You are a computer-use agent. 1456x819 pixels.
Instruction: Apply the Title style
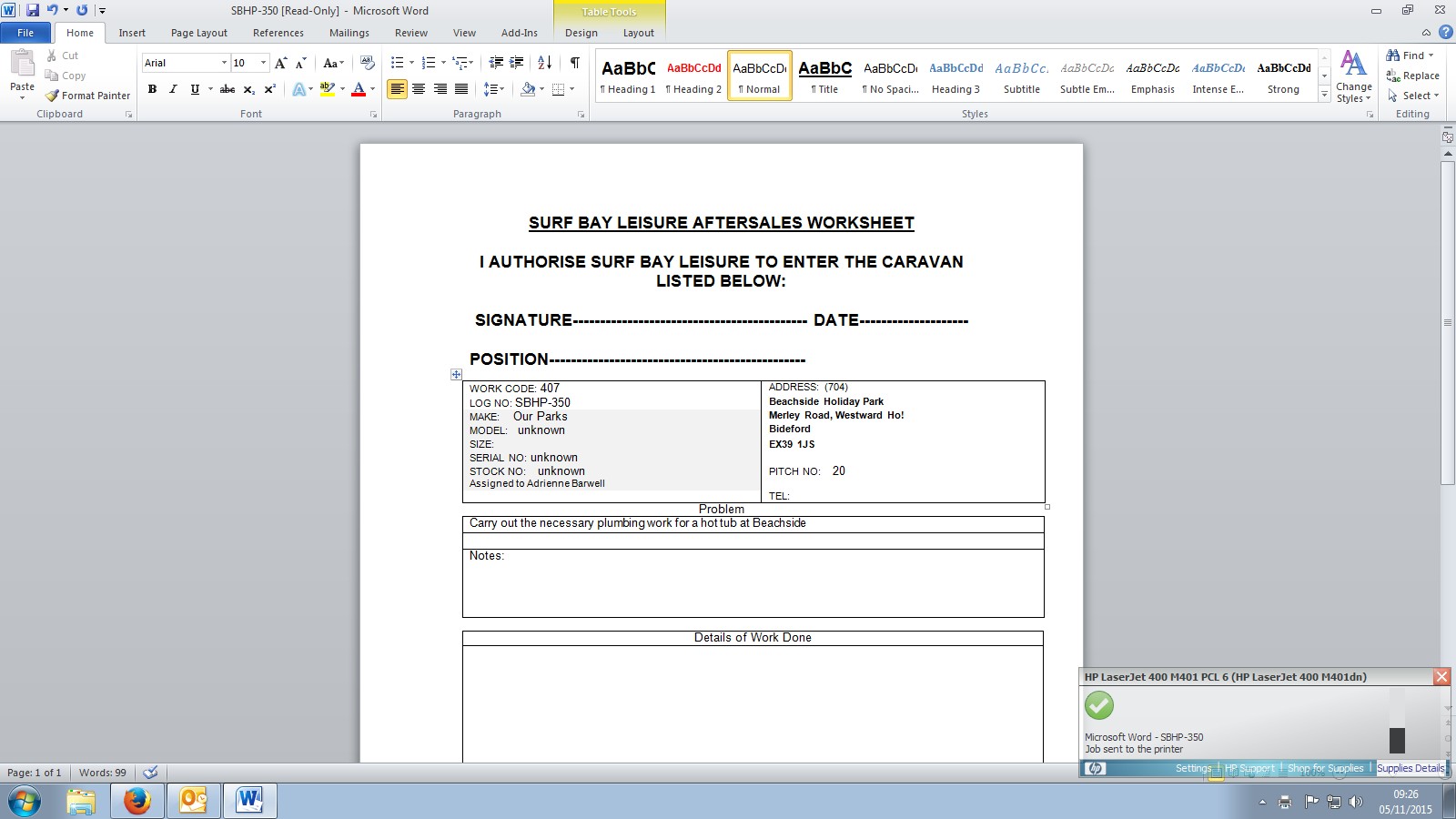point(824,76)
